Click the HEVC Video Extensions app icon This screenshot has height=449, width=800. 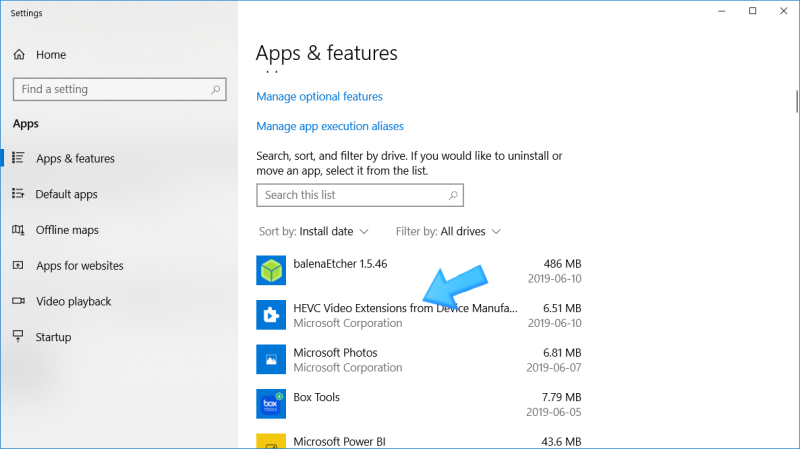(271, 315)
